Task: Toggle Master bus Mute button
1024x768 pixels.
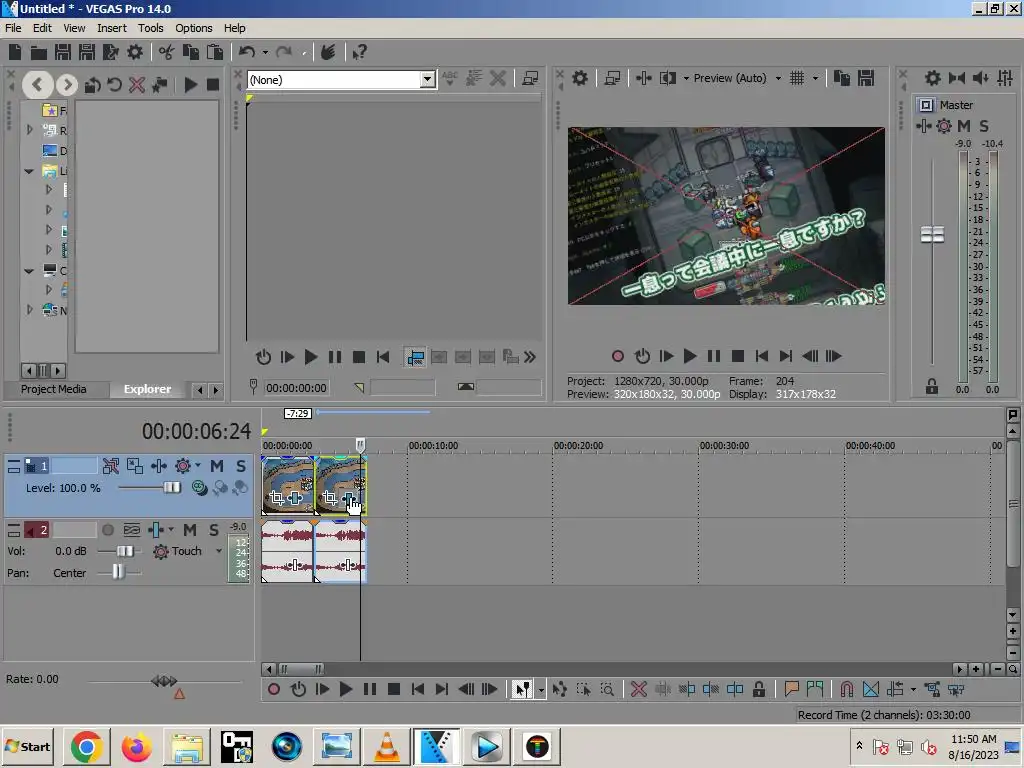Action: pos(964,126)
